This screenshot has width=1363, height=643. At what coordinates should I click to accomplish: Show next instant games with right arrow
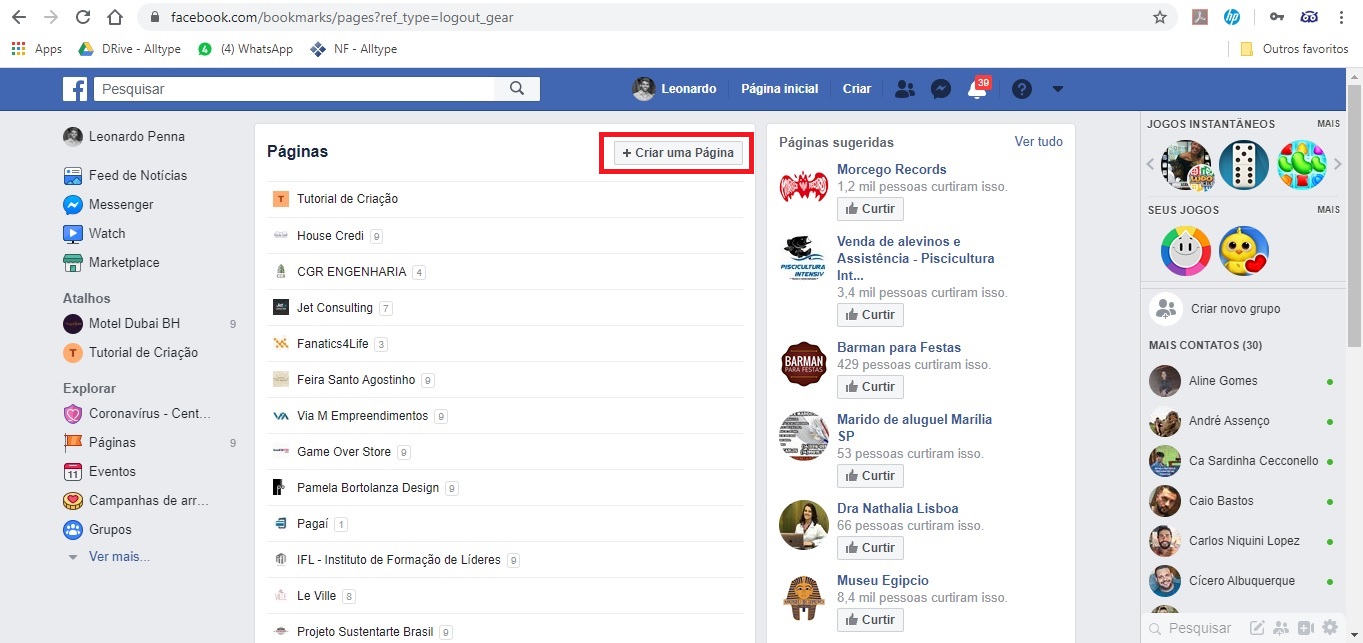pyautogui.click(x=1338, y=164)
